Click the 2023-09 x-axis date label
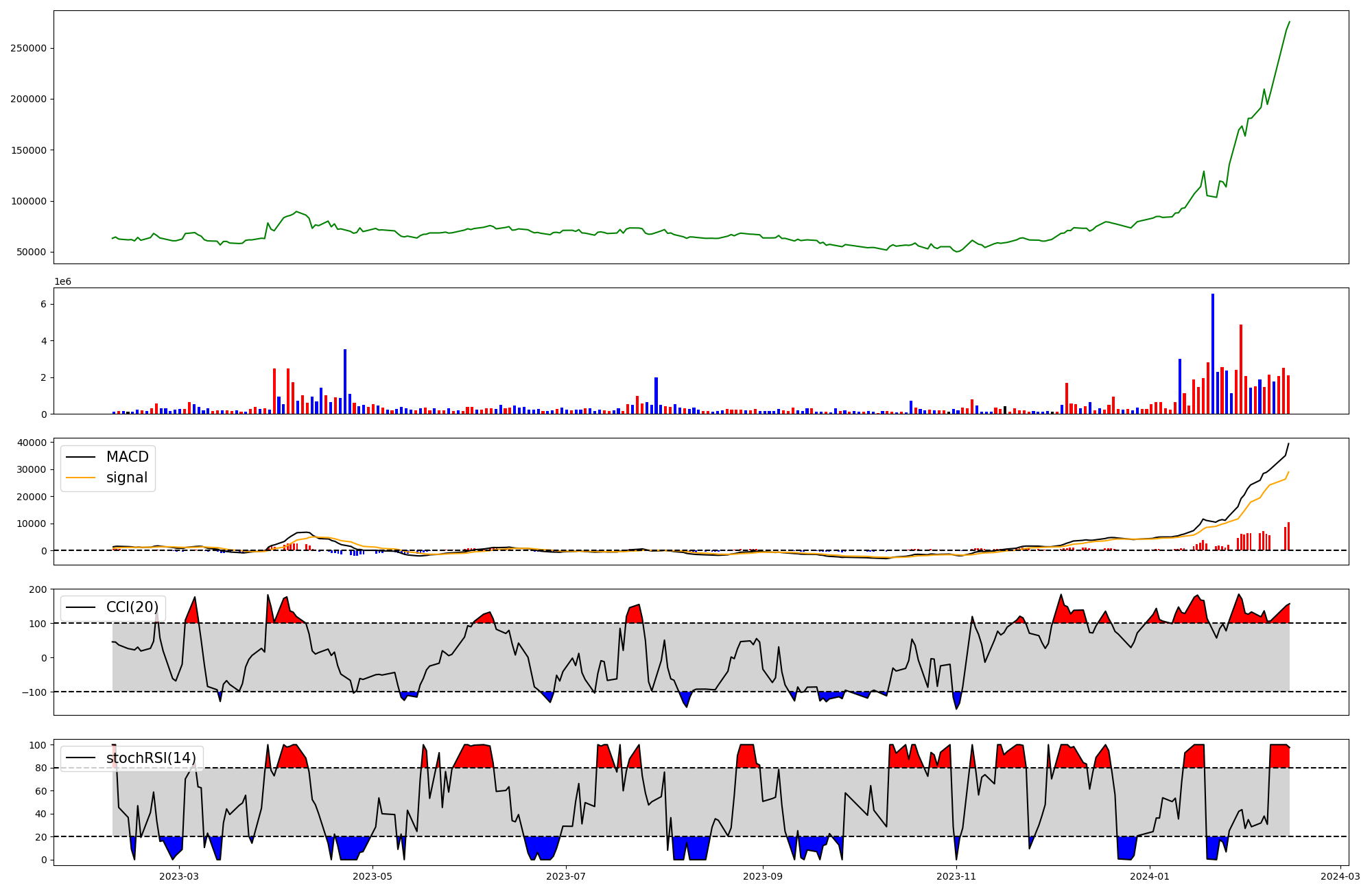Image resolution: width=1372 pixels, height=892 pixels. pyautogui.click(x=763, y=876)
